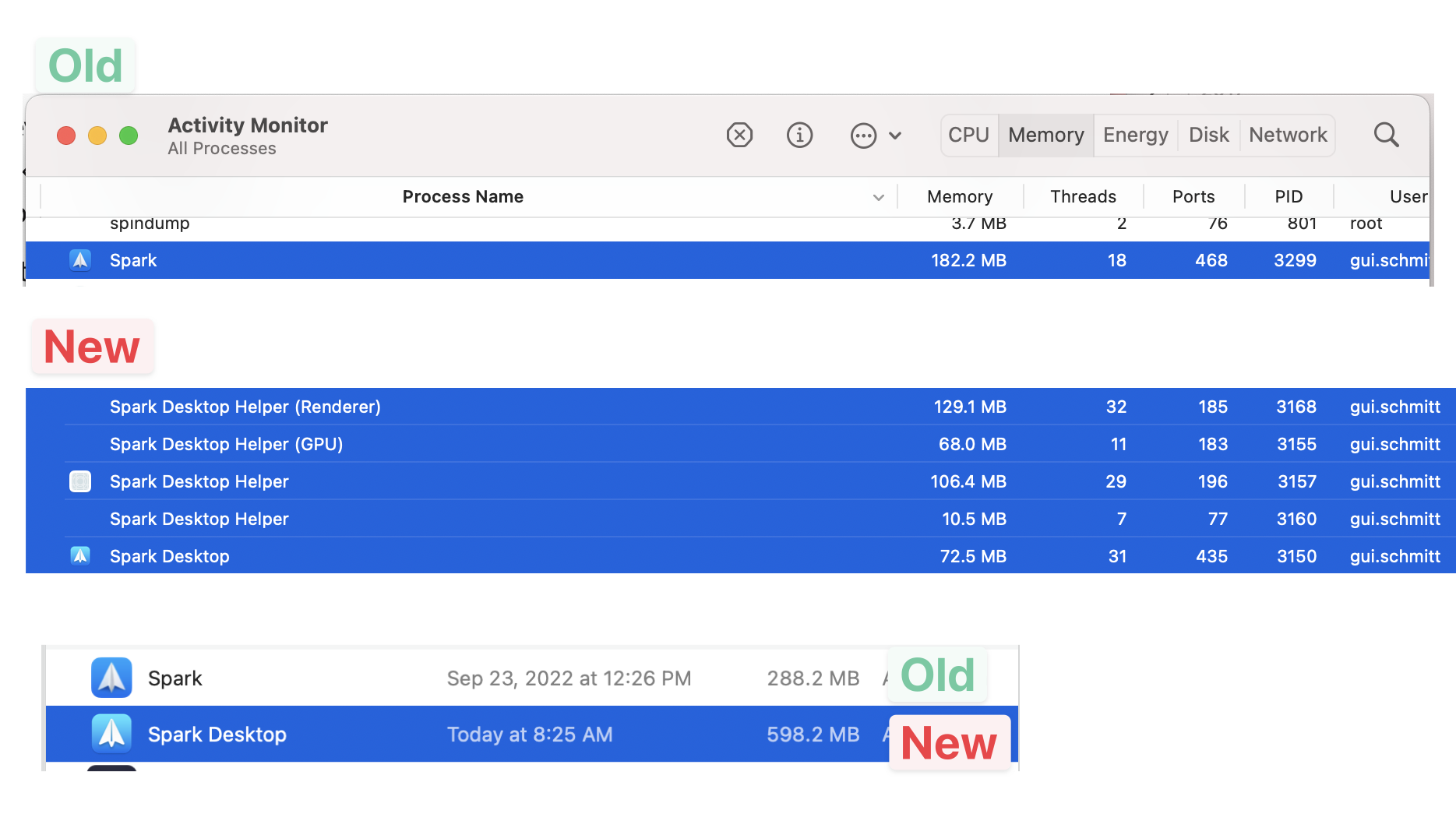Select the Spark Desktop app name in Finder
Viewport: 1456px width, 835px height.
pos(217,735)
